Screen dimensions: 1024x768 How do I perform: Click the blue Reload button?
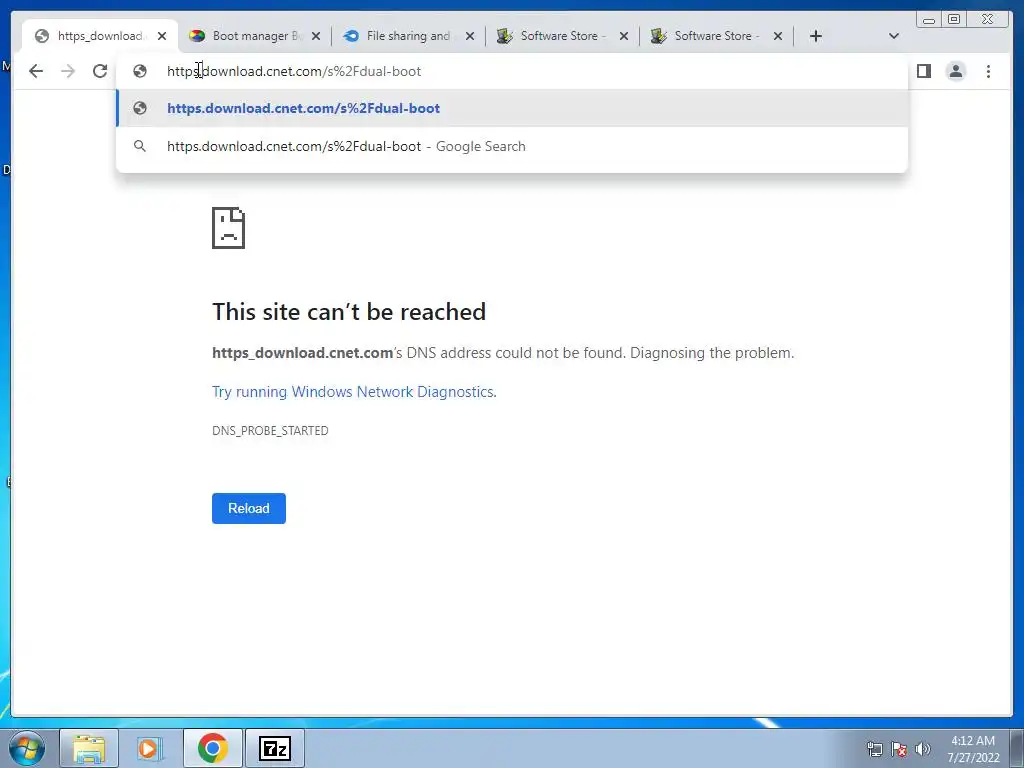click(249, 508)
